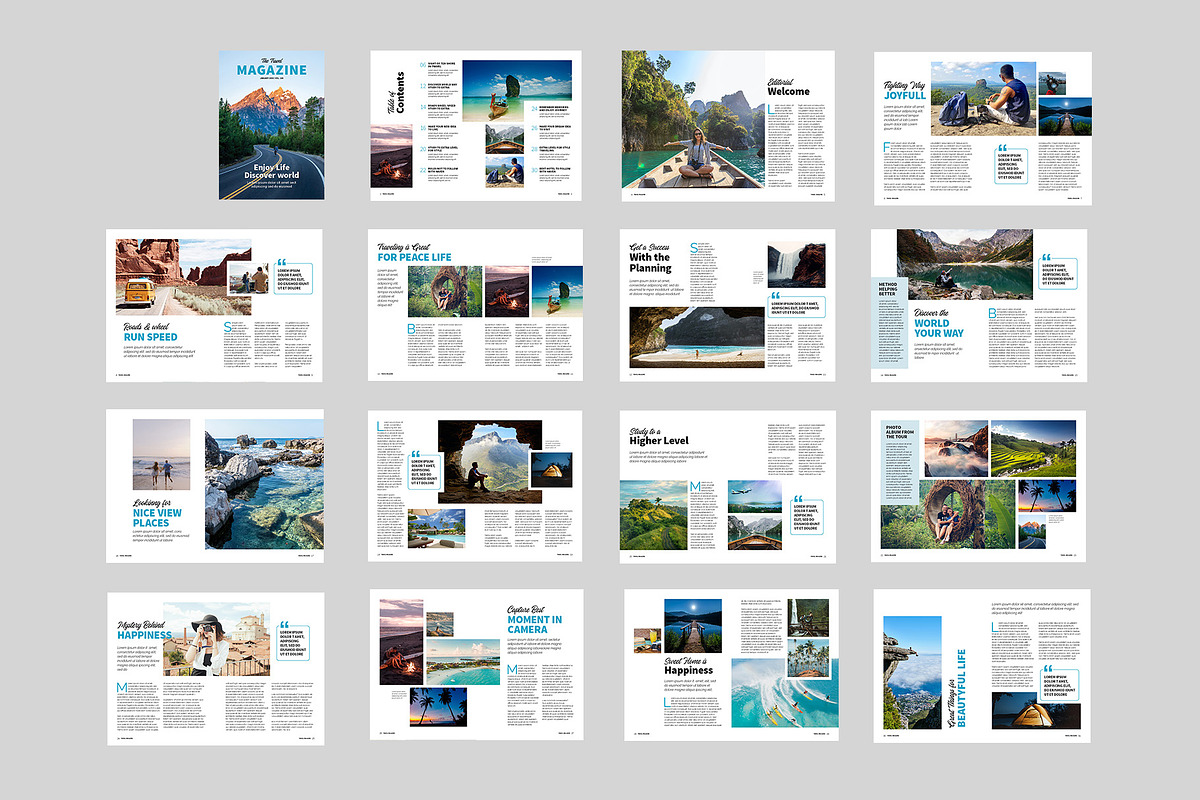Select the turquoise beach aerial photo
Viewport: 1200px width, 800px height.
point(463,662)
